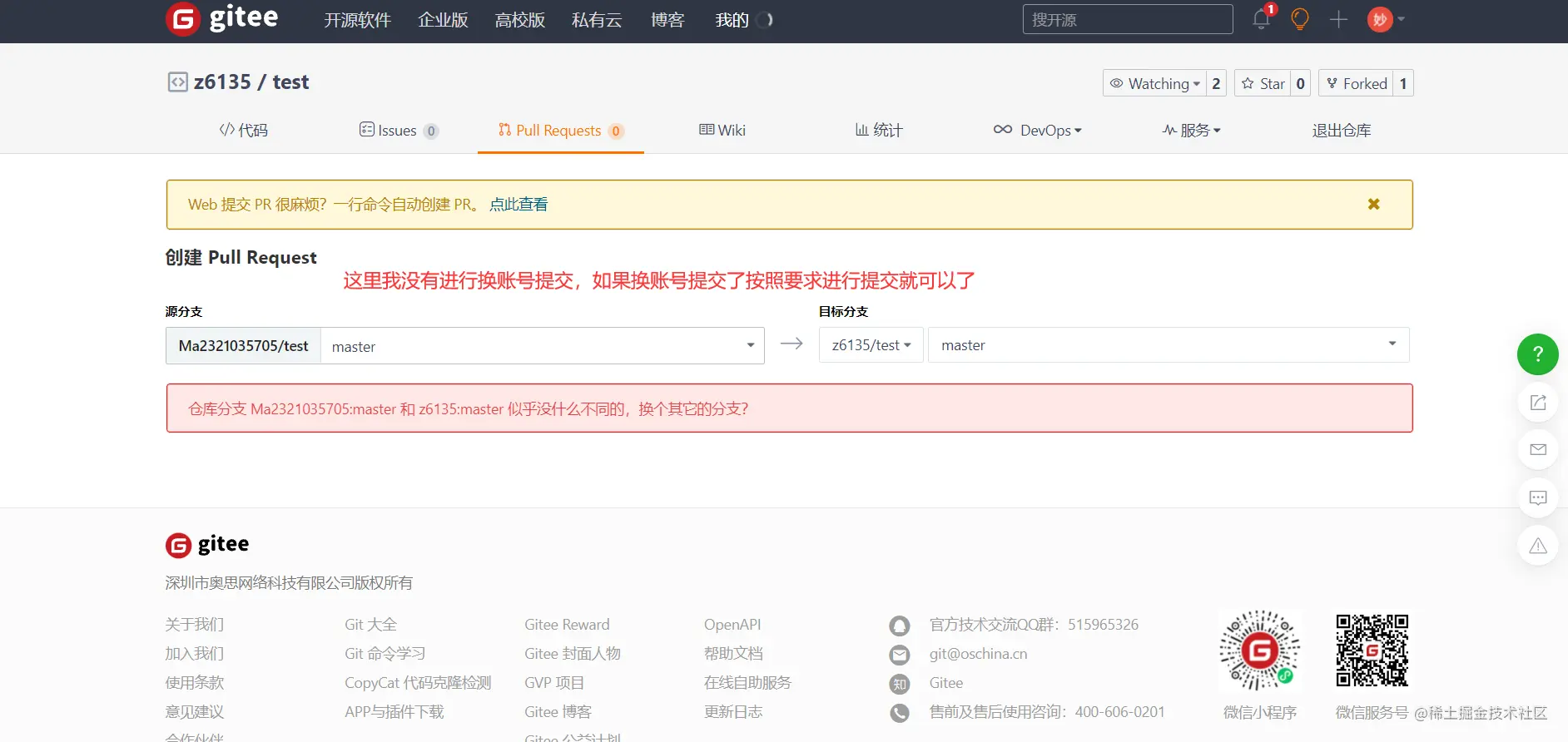This screenshot has height=742, width=1568.
Task: Click the footer Gitee logo
Action: click(x=207, y=545)
